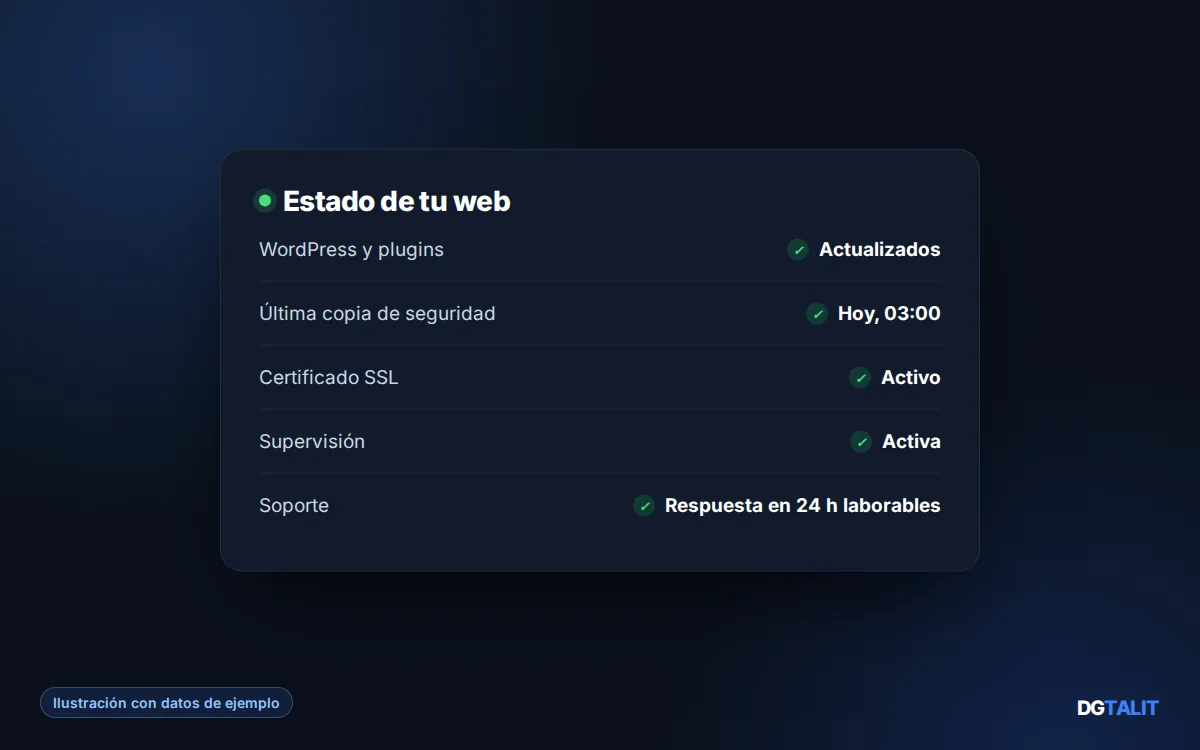Click the DGTALIT logo

[x=1117, y=708]
